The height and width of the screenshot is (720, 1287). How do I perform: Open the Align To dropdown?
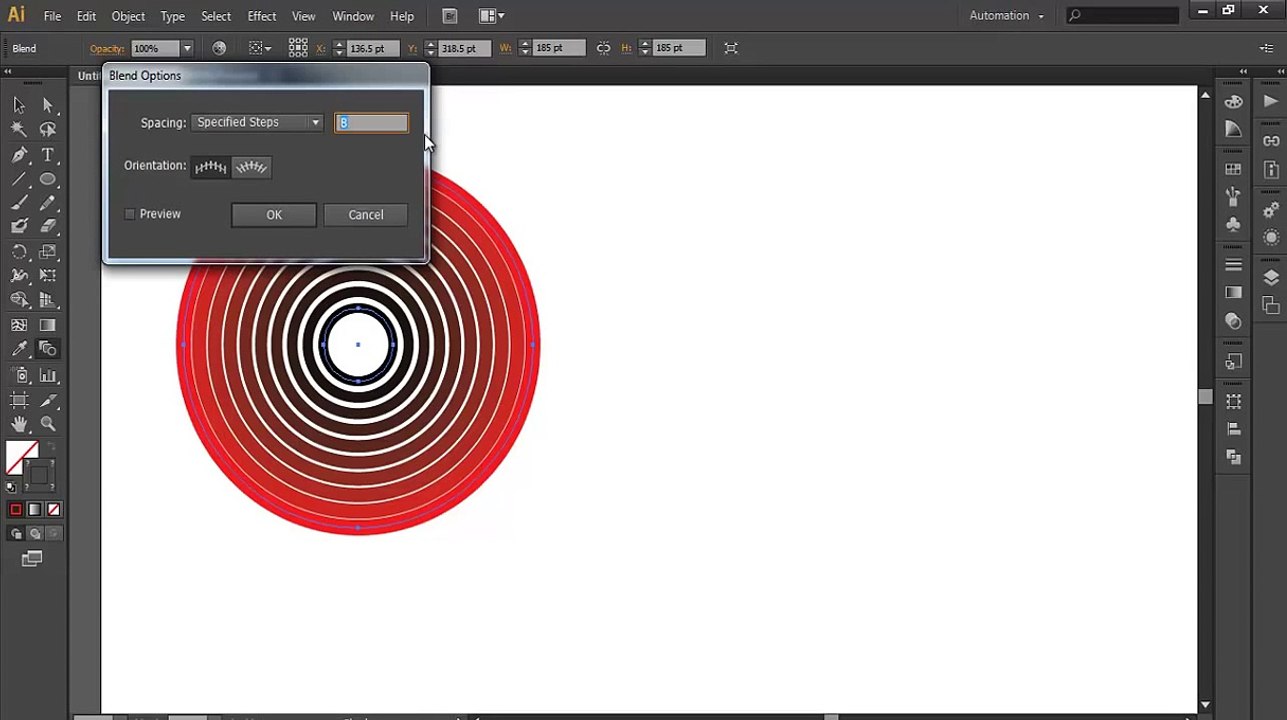click(x=260, y=48)
